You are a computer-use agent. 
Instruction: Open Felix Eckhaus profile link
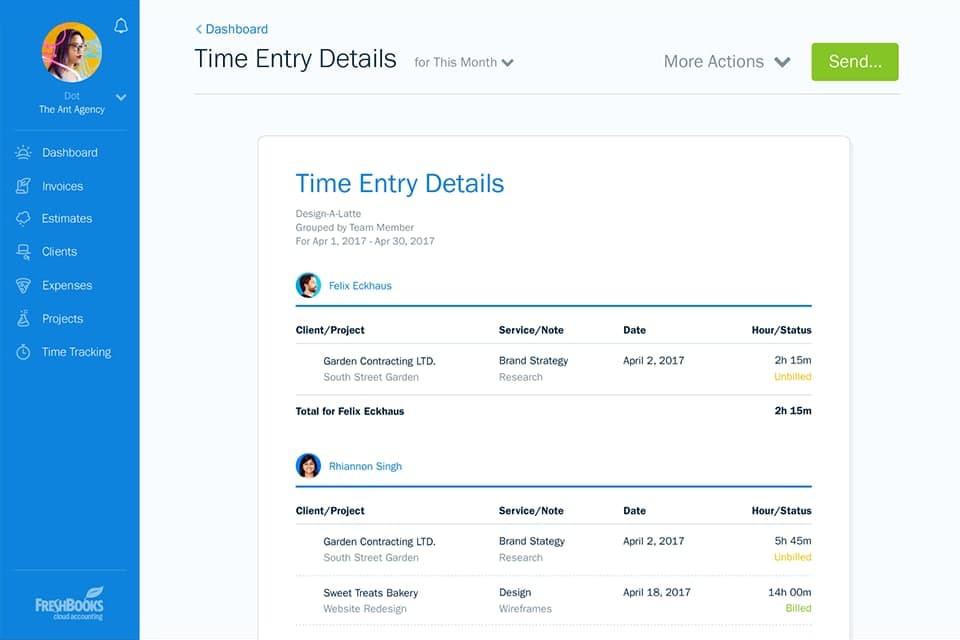tap(360, 285)
